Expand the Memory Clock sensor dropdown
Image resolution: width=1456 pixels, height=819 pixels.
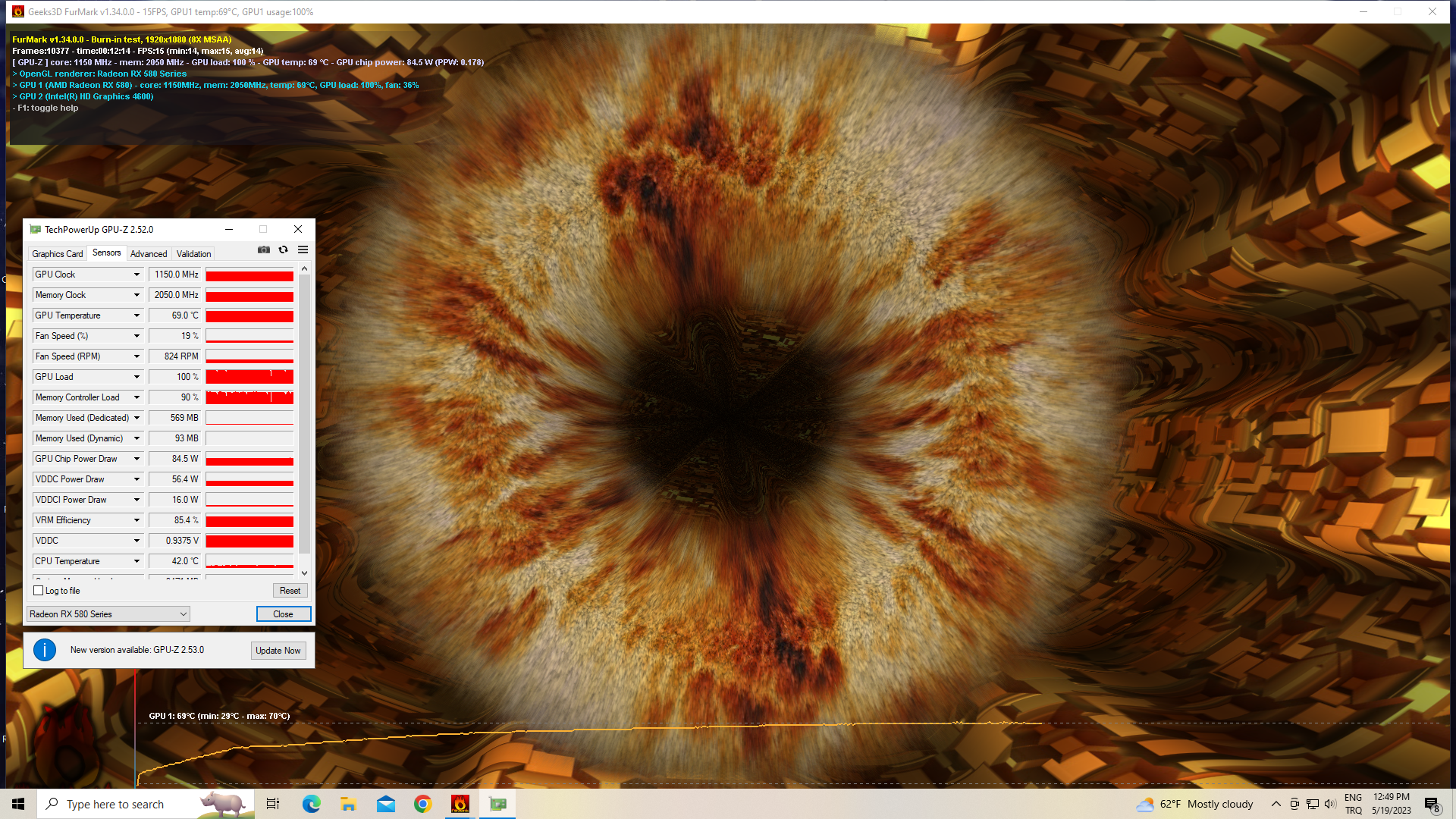point(137,295)
